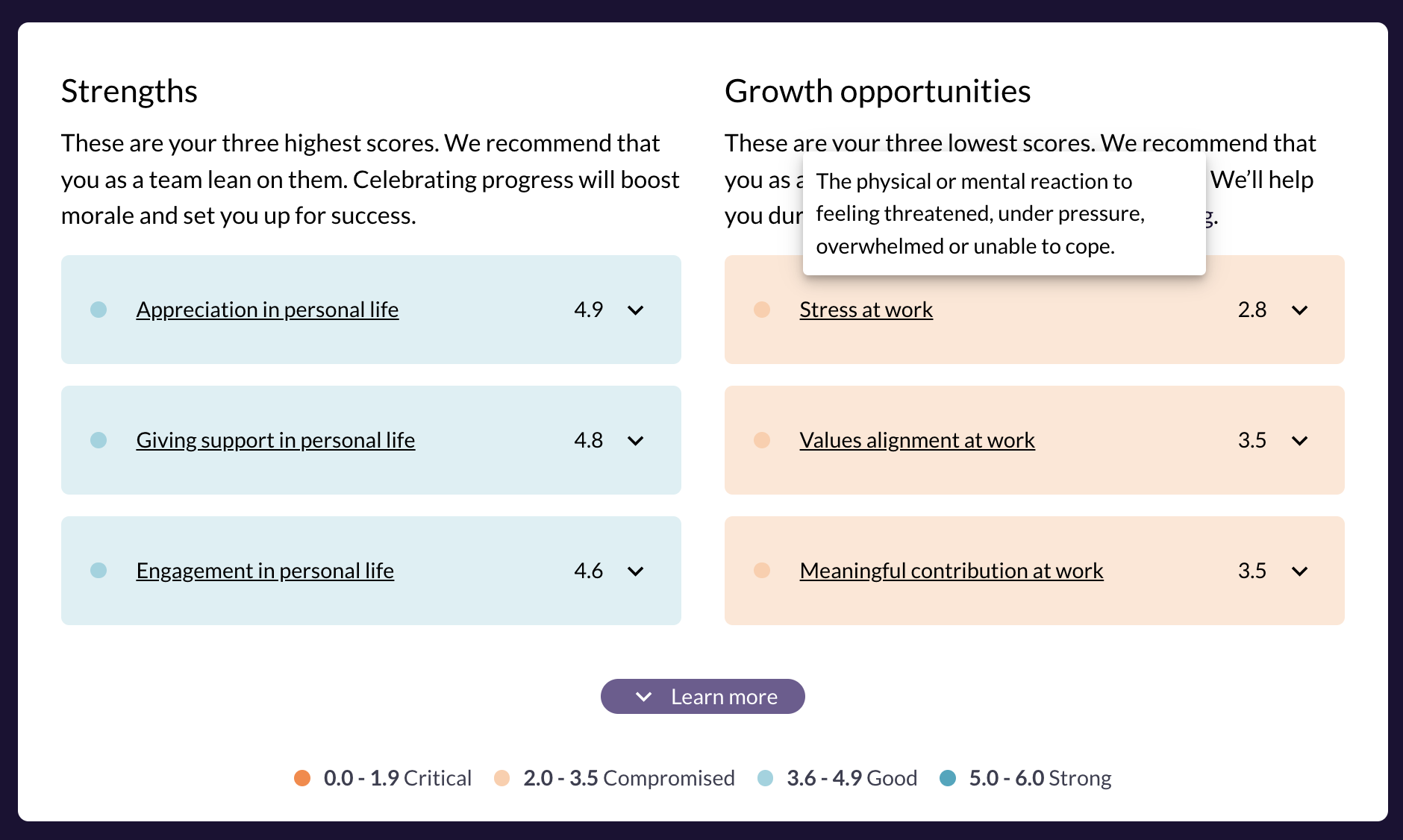1403x840 pixels.
Task: Click the orange Critical legend swatch
Action: pyautogui.click(x=302, y=778)
